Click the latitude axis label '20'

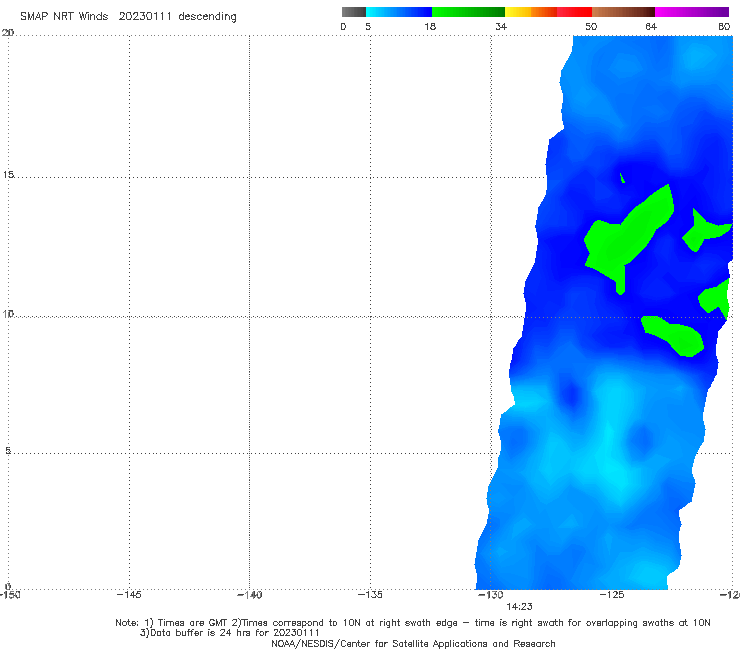tap(8, 33)
